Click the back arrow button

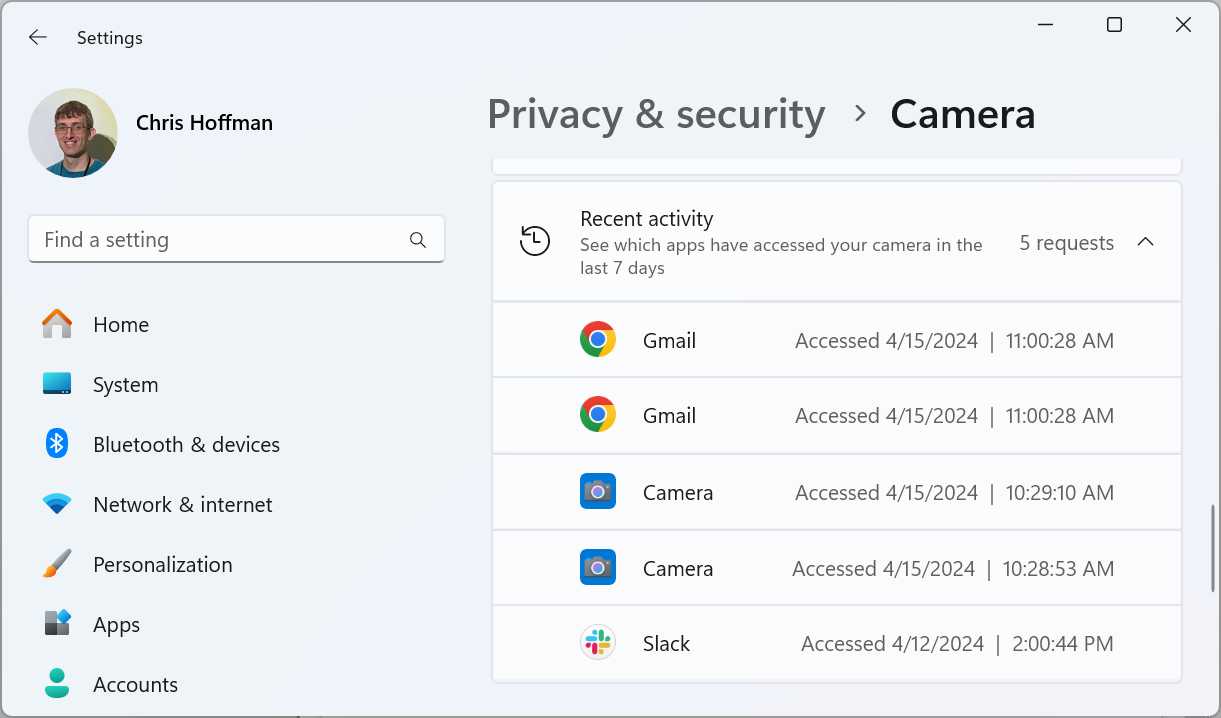[x=37, y=37]
